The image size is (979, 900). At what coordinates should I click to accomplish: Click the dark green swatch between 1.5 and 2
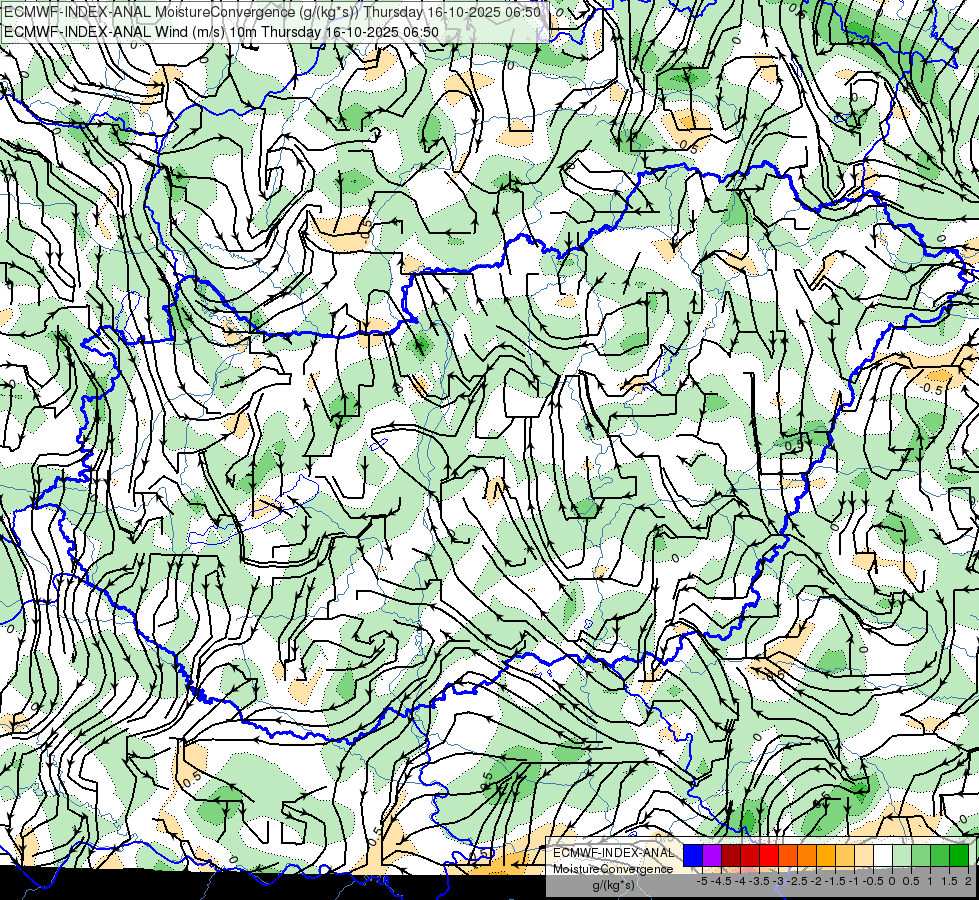(959, 856)
